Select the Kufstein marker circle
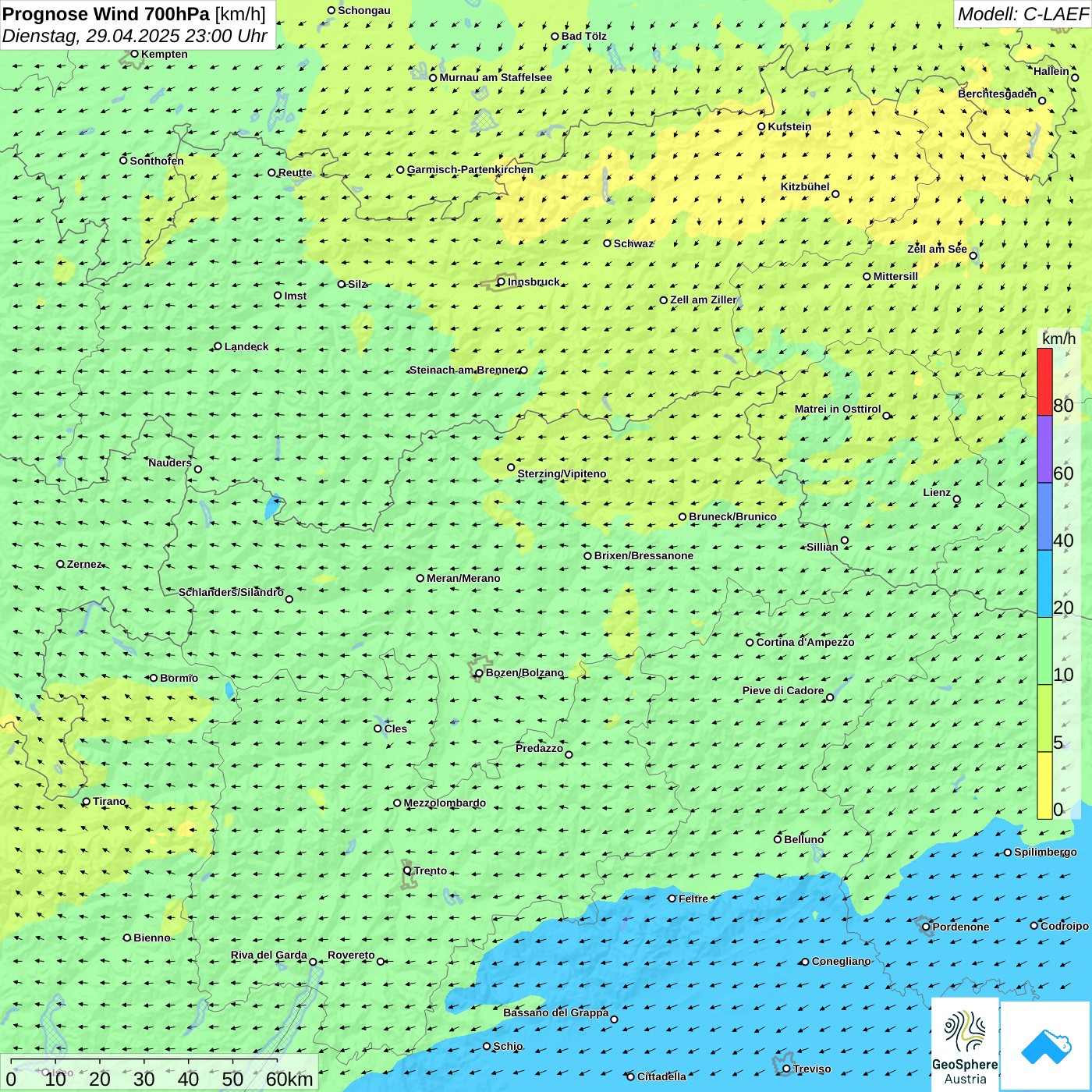This screenshot has height=1092, width=1092. pyautogui.click(x=761, y=126)
